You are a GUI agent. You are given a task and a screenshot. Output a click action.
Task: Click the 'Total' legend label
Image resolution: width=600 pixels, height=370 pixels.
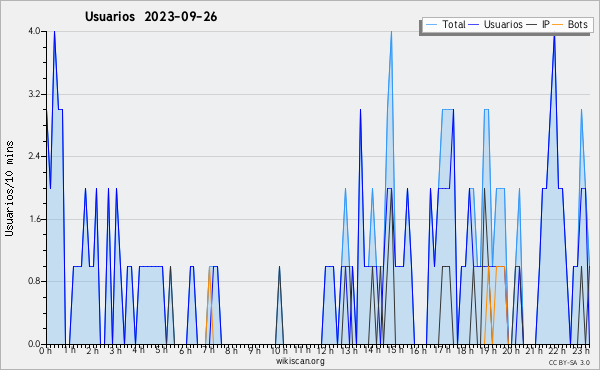[454, 24]
